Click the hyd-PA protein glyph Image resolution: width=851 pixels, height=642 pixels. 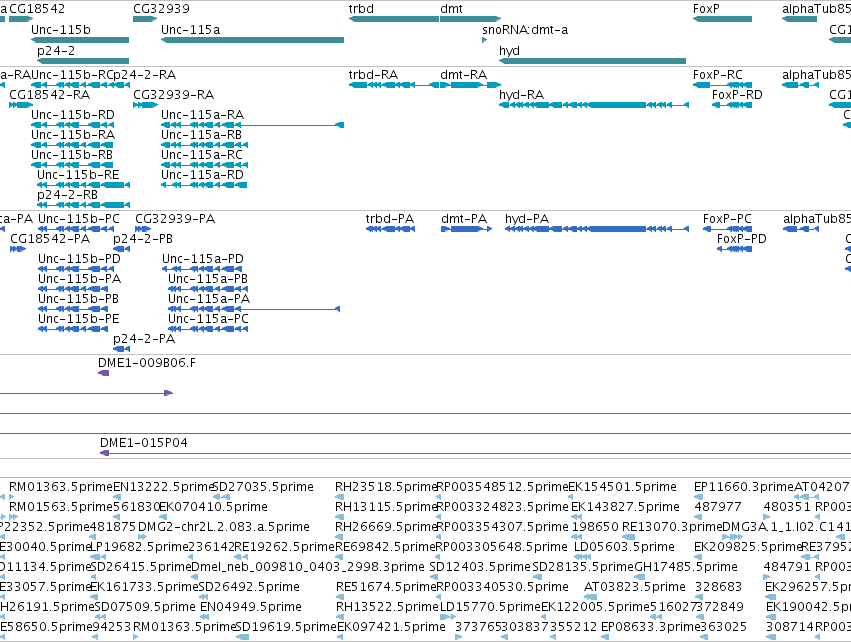point(597,229)
